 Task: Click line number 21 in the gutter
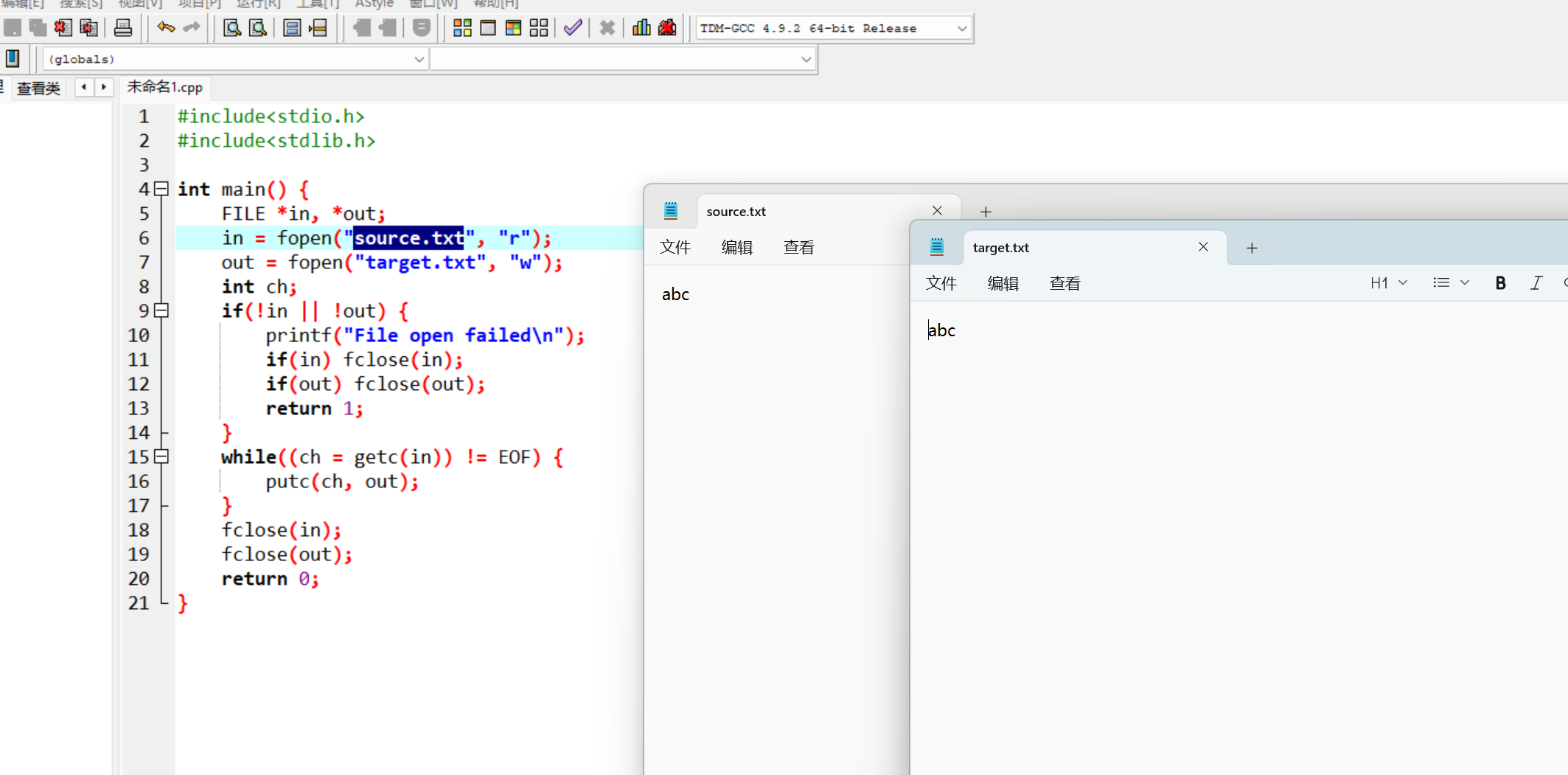[x=139, y=603]
